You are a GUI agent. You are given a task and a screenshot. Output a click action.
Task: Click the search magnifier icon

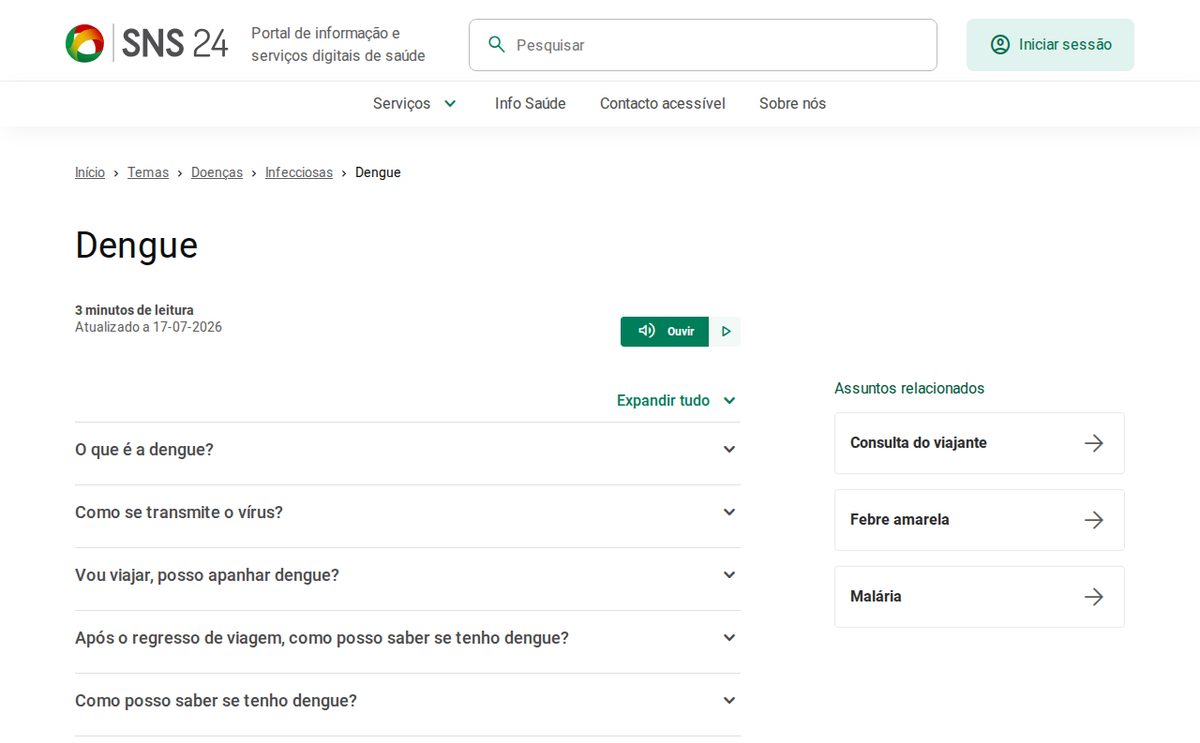click(x=496, y=45)
